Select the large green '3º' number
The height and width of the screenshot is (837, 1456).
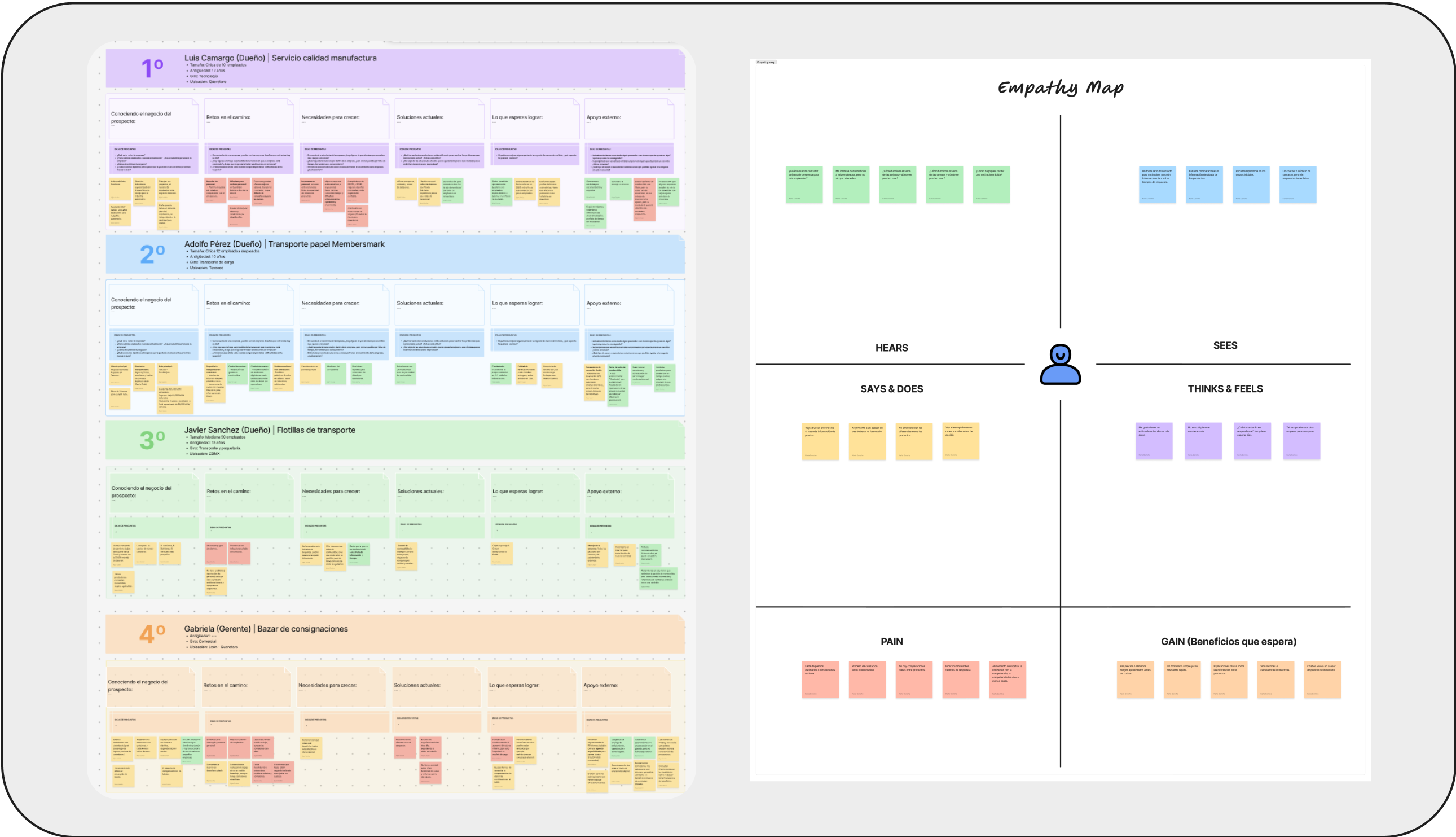(152, 440)
